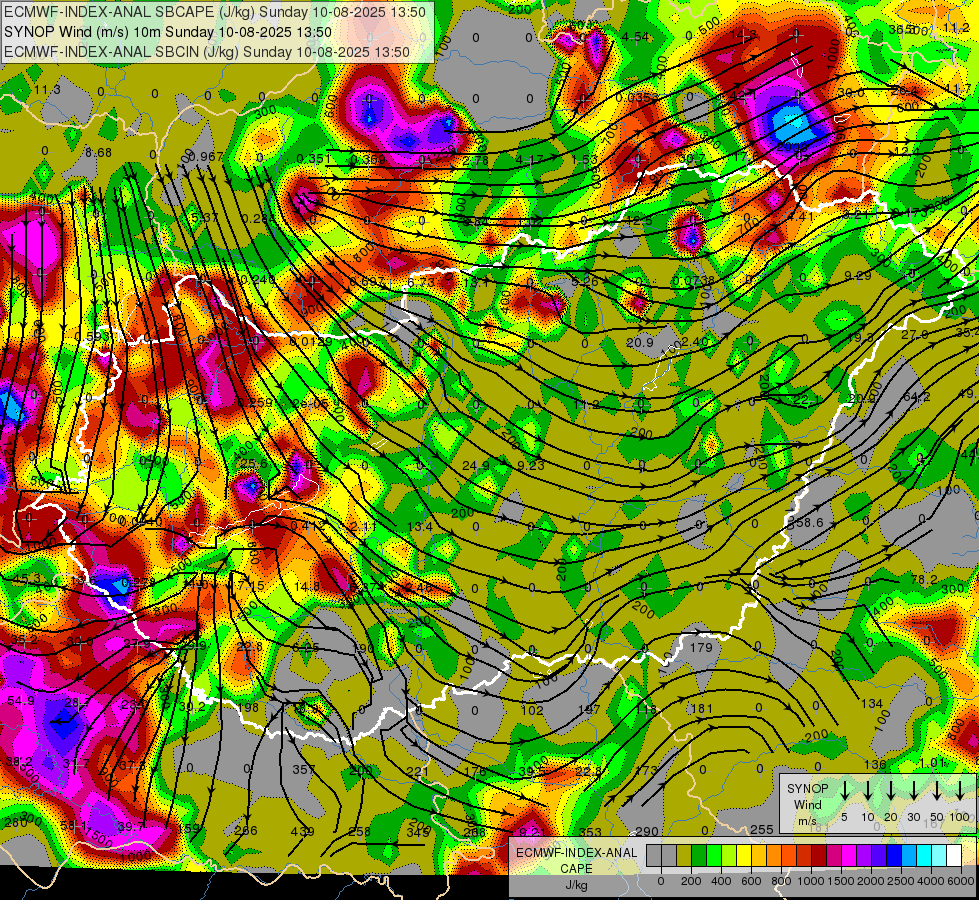Image resolution: width=979 pixels, height=900 pixels.
Task: Click the map value '9.23'
Action: point(531,465)
